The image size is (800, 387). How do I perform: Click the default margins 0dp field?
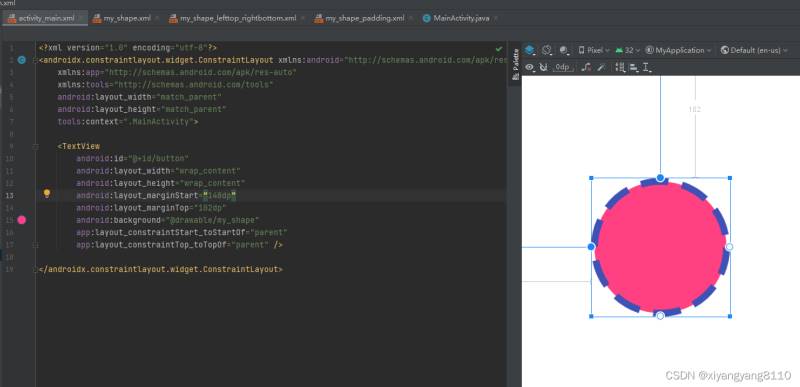point(562,67)
